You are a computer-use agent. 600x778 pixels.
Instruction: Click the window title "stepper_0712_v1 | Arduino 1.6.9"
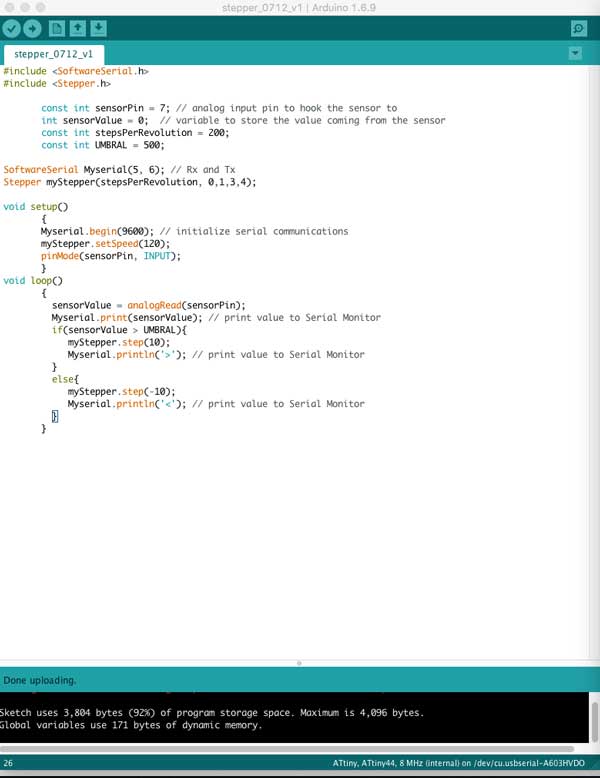click(299, 7)
